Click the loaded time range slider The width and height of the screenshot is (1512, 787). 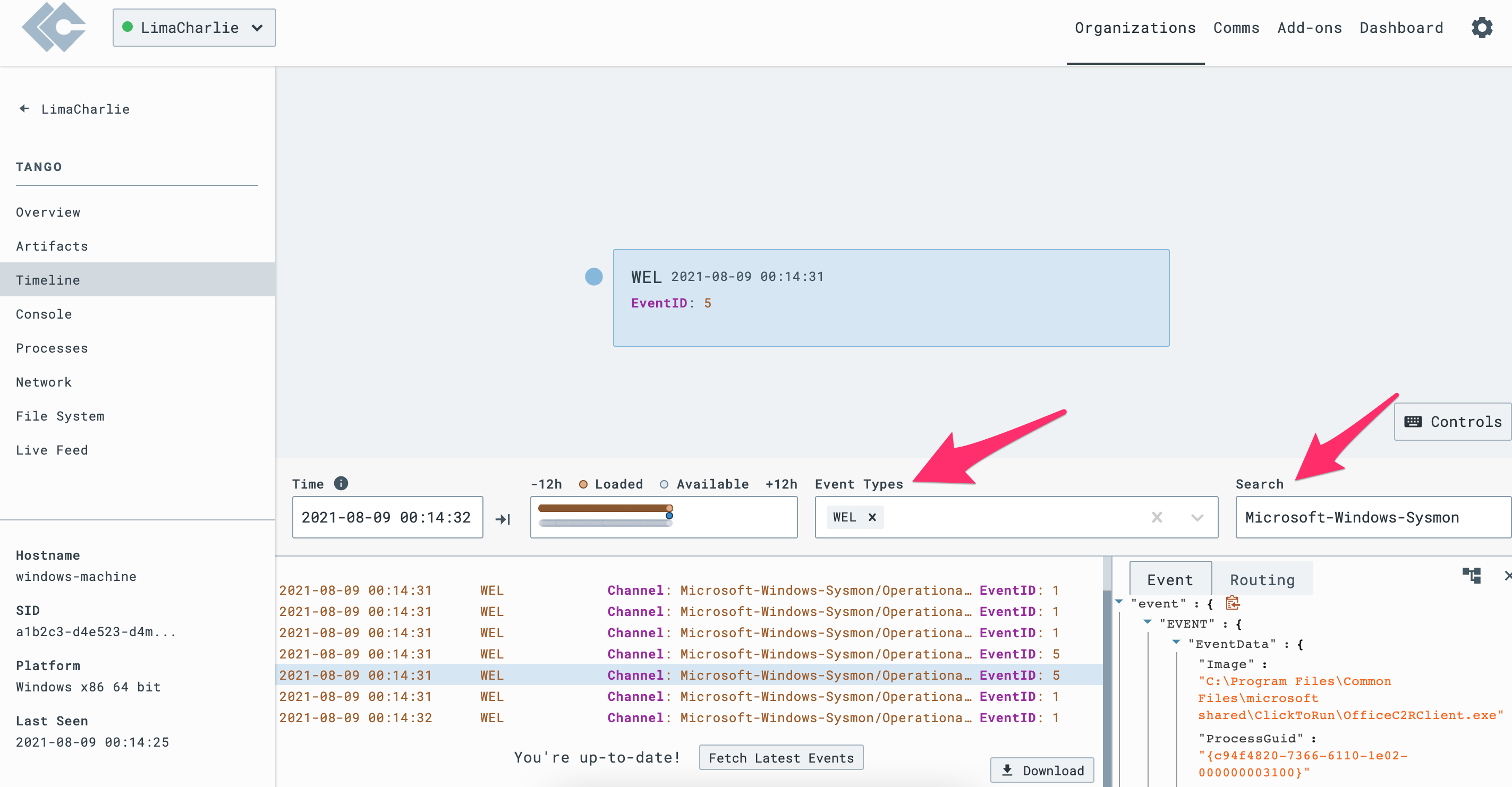point(605,508)
